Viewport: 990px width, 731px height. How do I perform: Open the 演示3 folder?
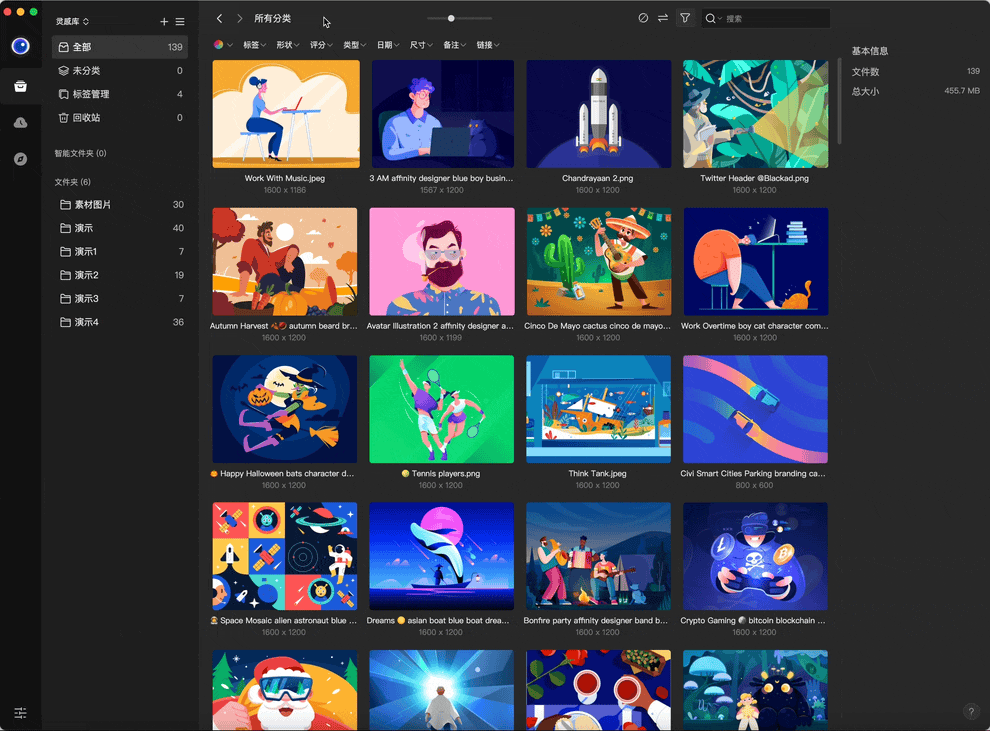tap(119, 299)
